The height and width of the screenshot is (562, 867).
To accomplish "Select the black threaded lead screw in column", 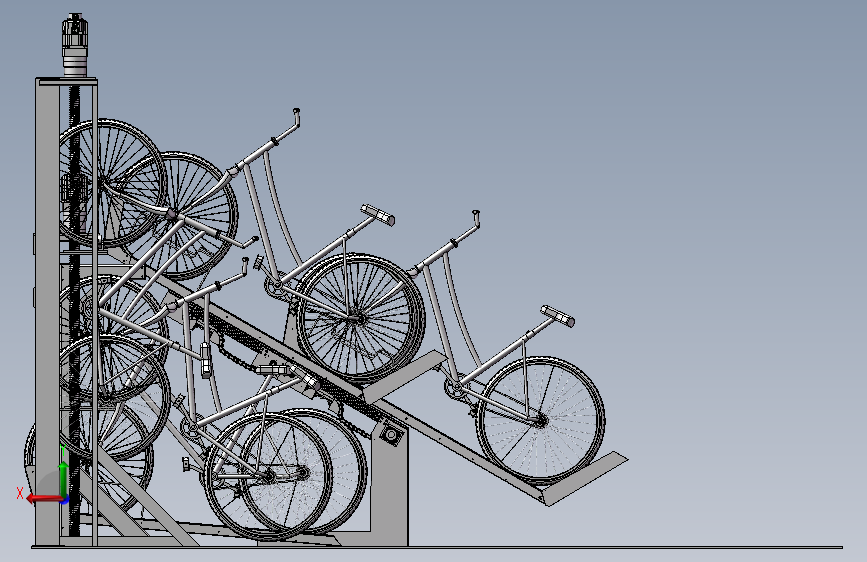I will [74, 310].
